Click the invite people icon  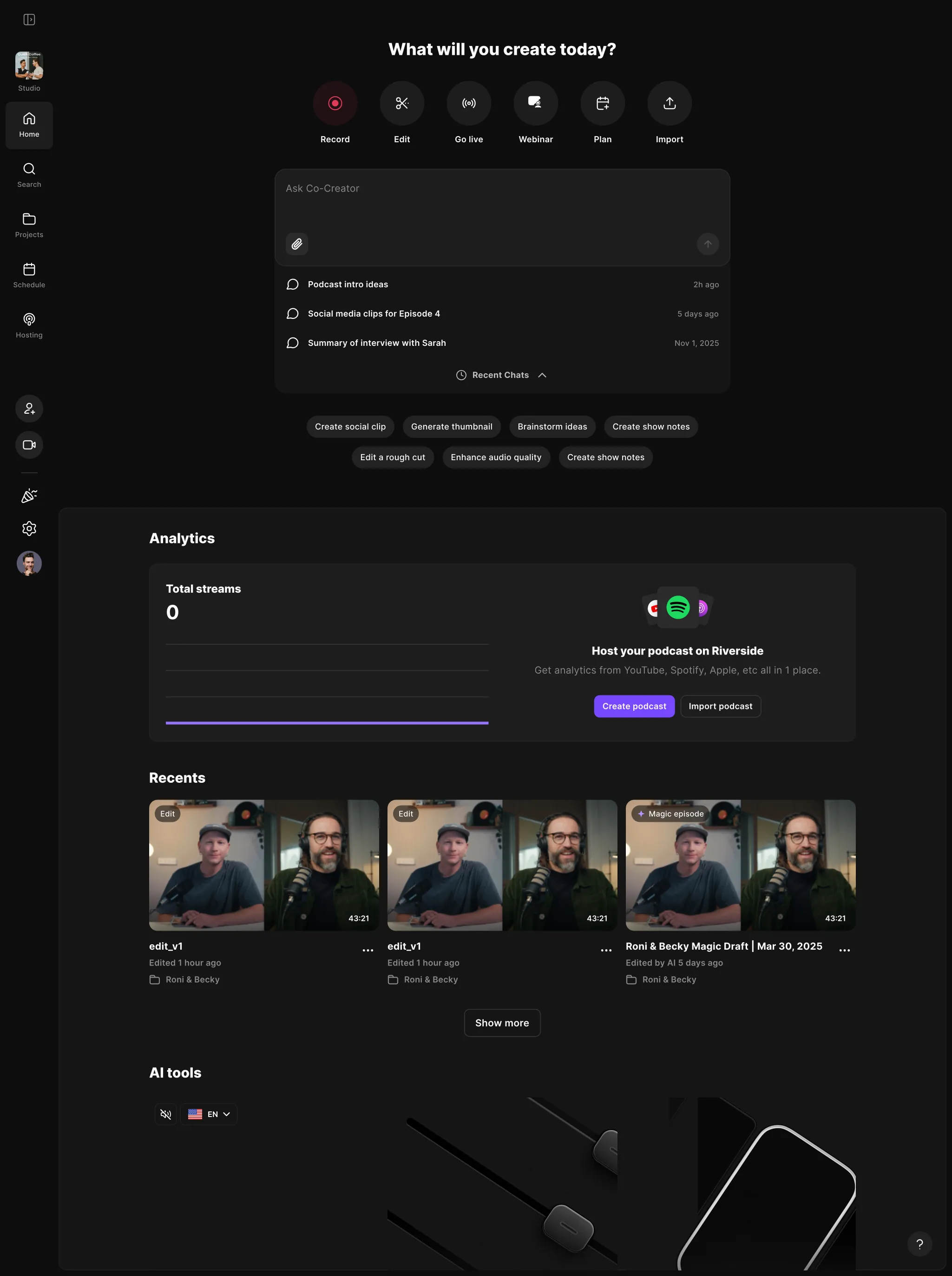point(29,409)
